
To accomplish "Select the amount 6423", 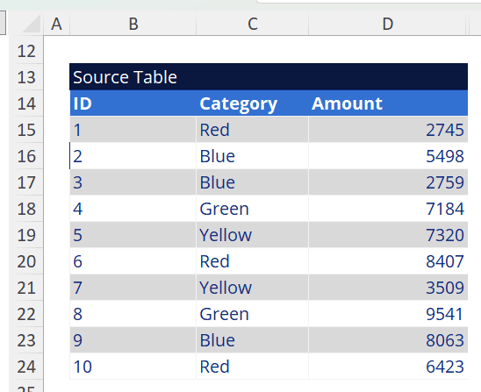I will [388, 367].
